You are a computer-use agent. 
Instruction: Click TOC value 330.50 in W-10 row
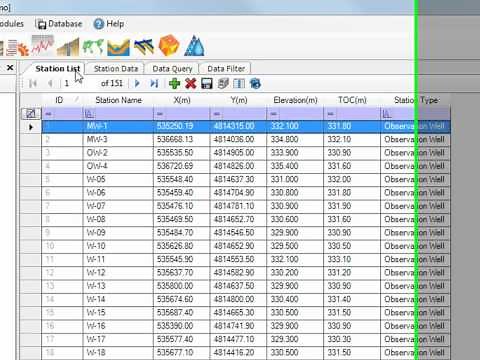(x=352, y=246)
